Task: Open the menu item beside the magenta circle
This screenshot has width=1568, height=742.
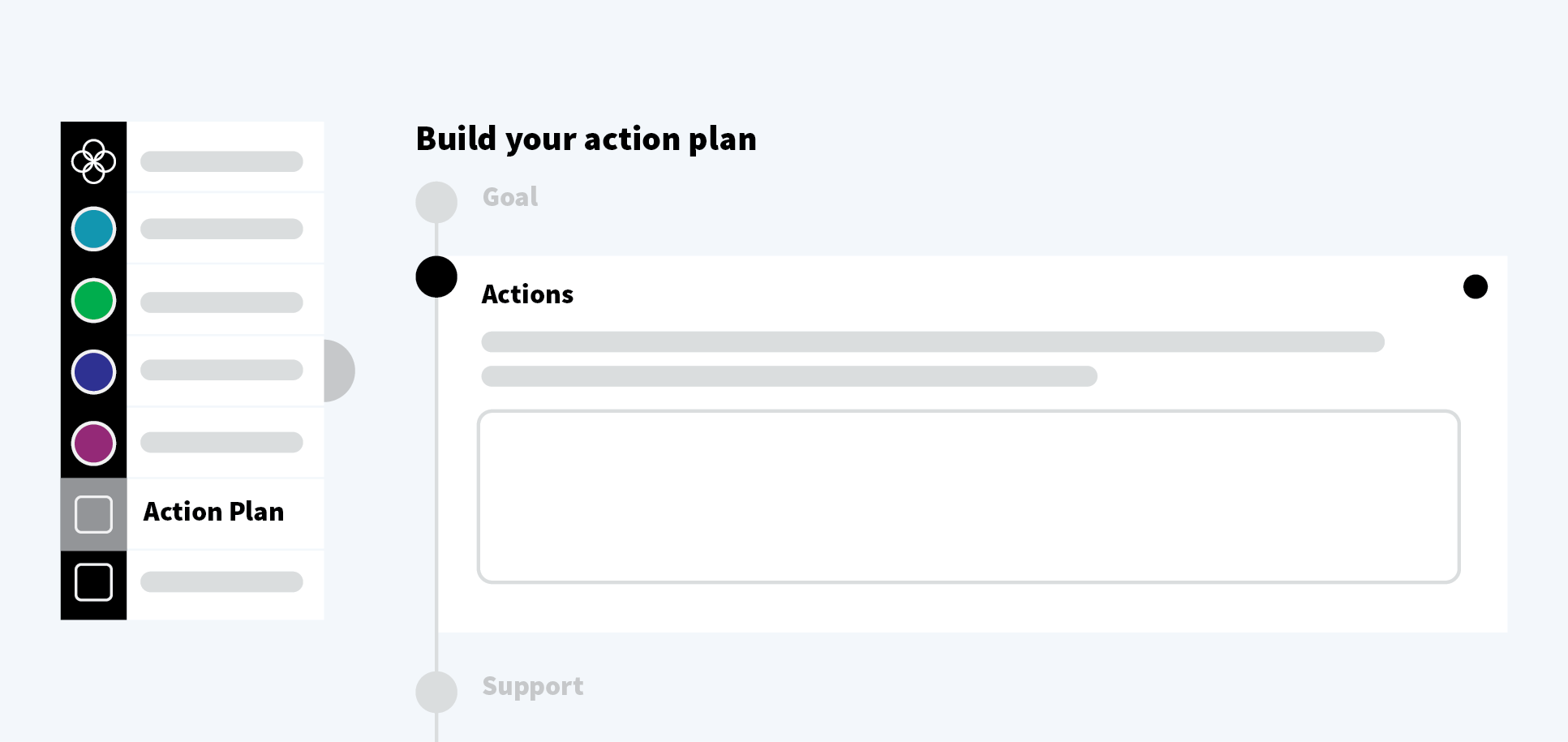Action: coord(226,443)
